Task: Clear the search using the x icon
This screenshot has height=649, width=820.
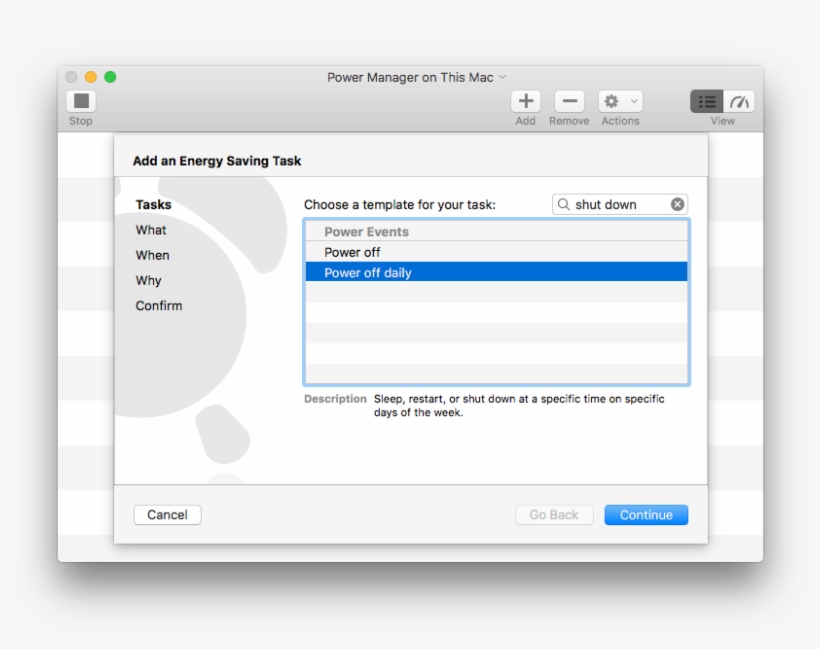Action: [x=678, y=204]
